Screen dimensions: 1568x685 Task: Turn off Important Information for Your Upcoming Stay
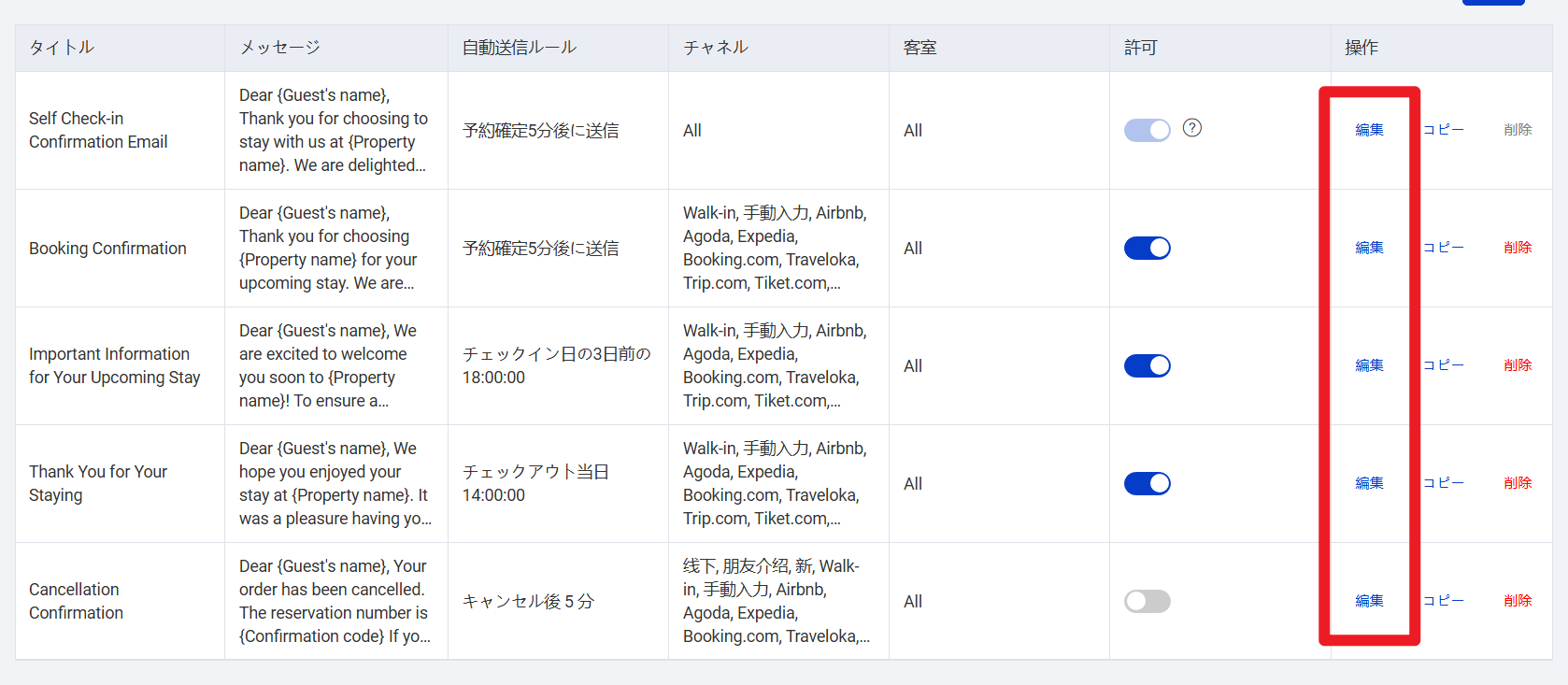pyautogui.click(x=1147, y=365)
